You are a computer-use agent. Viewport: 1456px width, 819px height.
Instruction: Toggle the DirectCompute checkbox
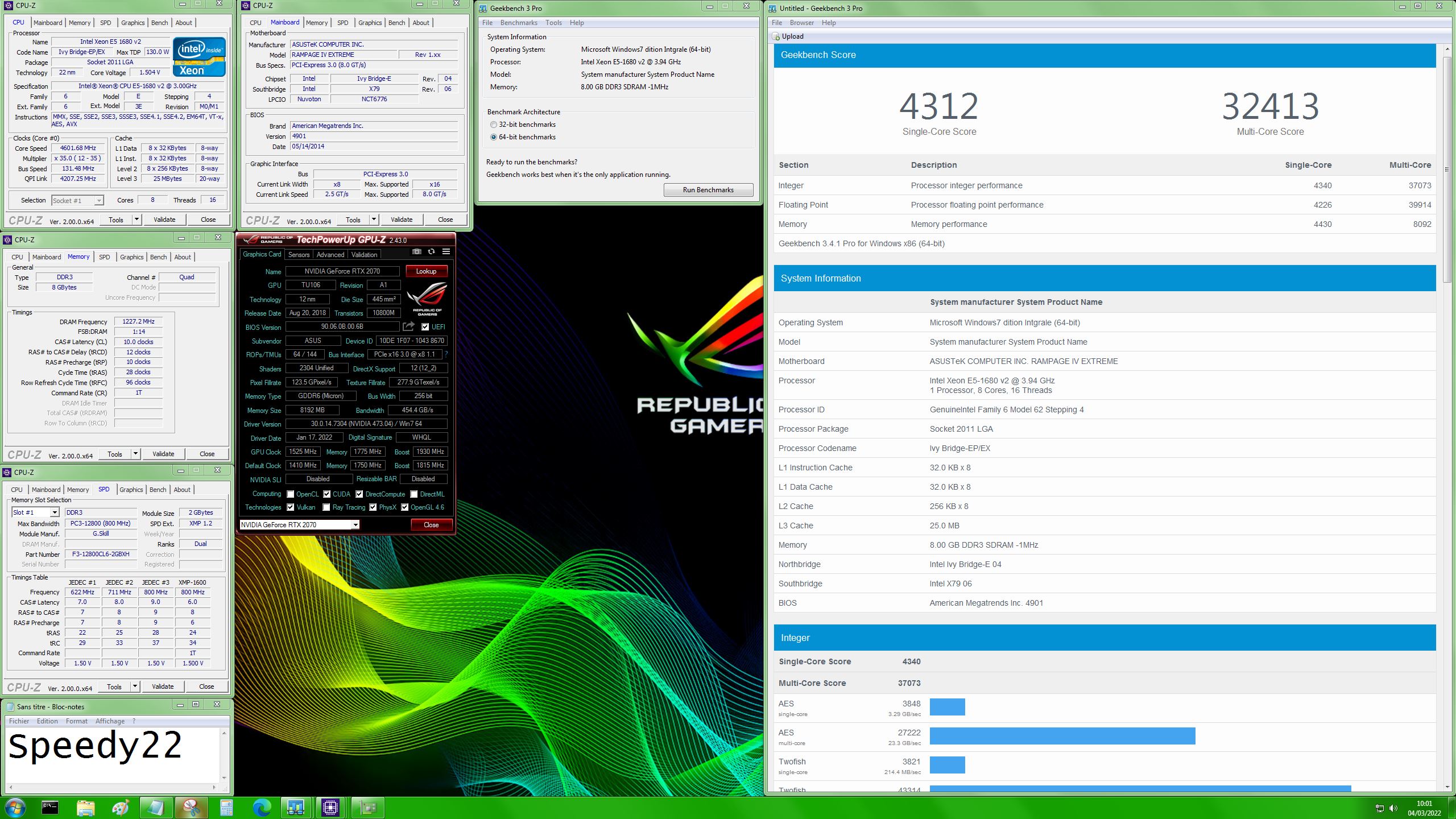359,494
